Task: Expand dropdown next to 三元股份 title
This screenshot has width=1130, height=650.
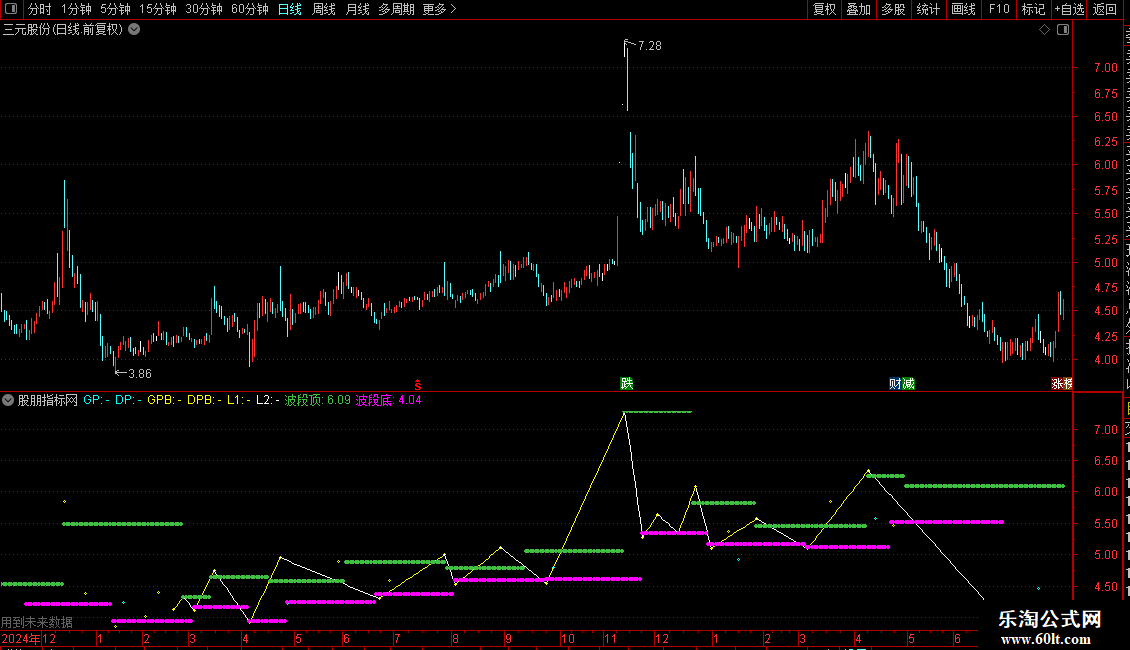Action: [x=134, y=30]
